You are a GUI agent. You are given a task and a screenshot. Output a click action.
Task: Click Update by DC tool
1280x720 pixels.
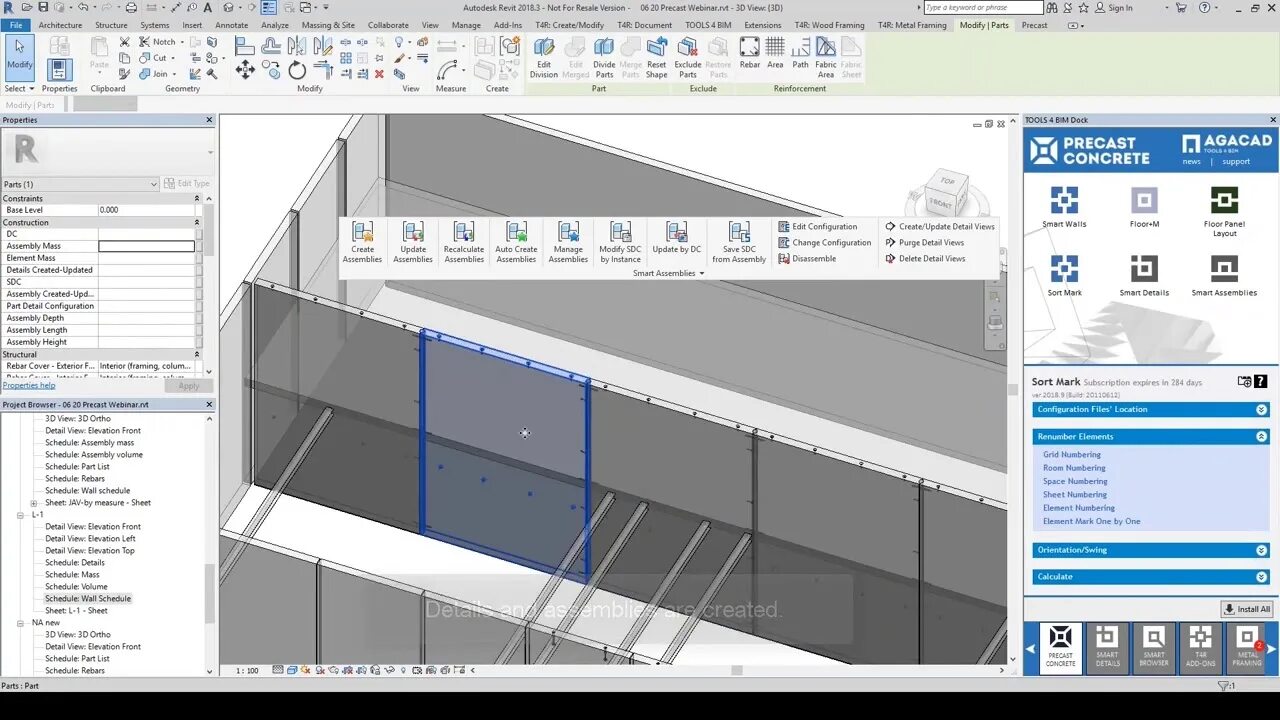click(x=677, y=238)
